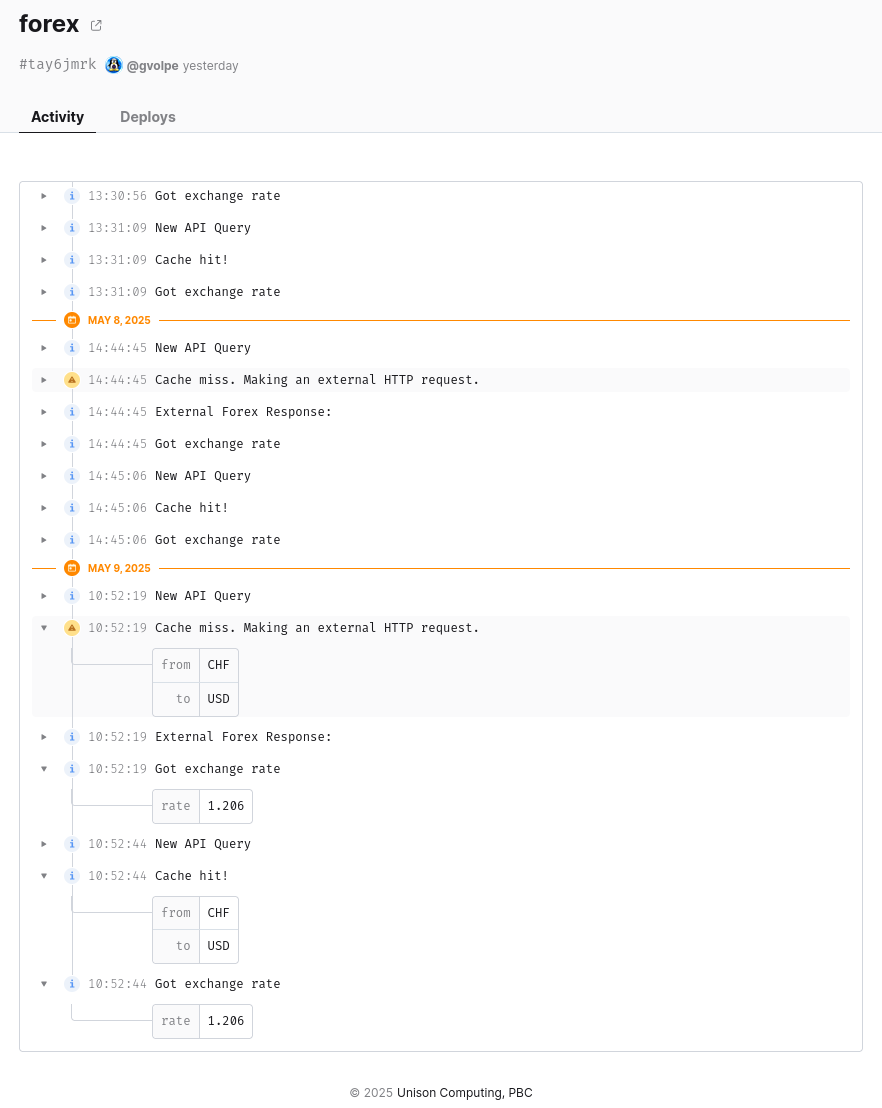The width and height of the screenshot is (882, 1108).
Task: Collapse the 10:52:44 Got exchange rate entry
Action: (x=44, y=984)
